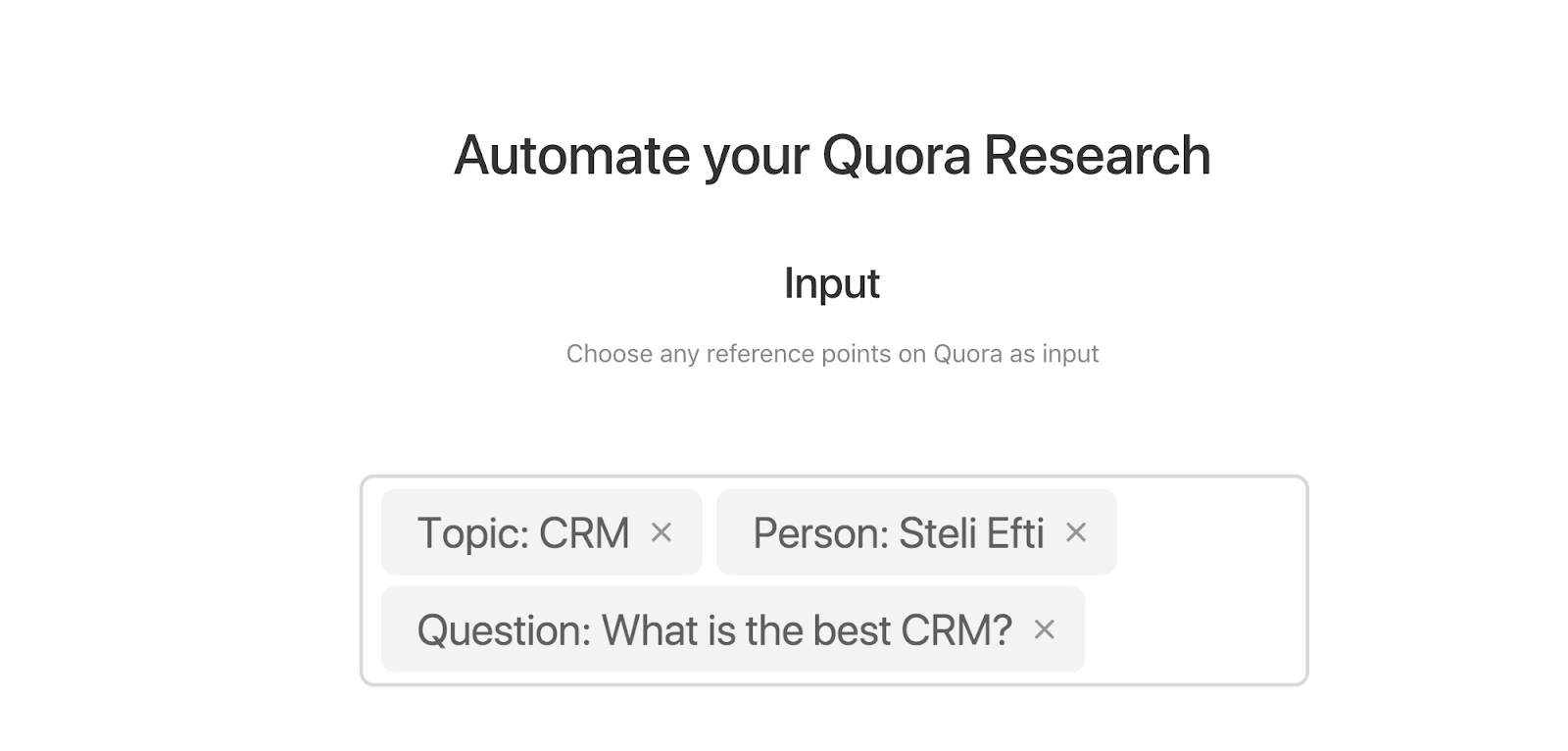Click the "Input" section heading
1568x751 pixels.
(x=832, y=283)
